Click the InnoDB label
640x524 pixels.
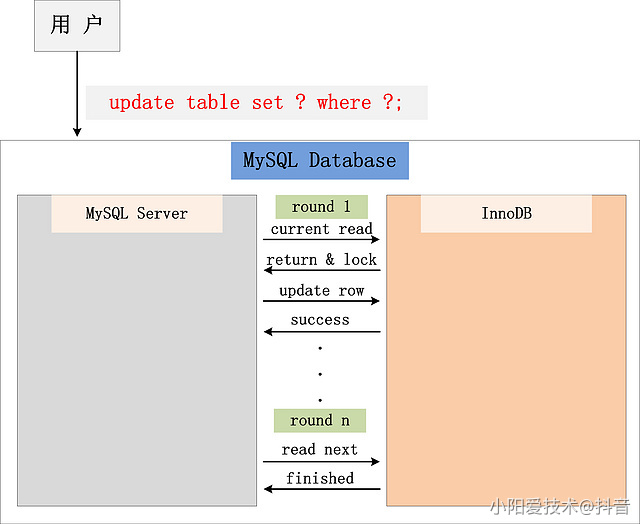click(x=506, y=213)
